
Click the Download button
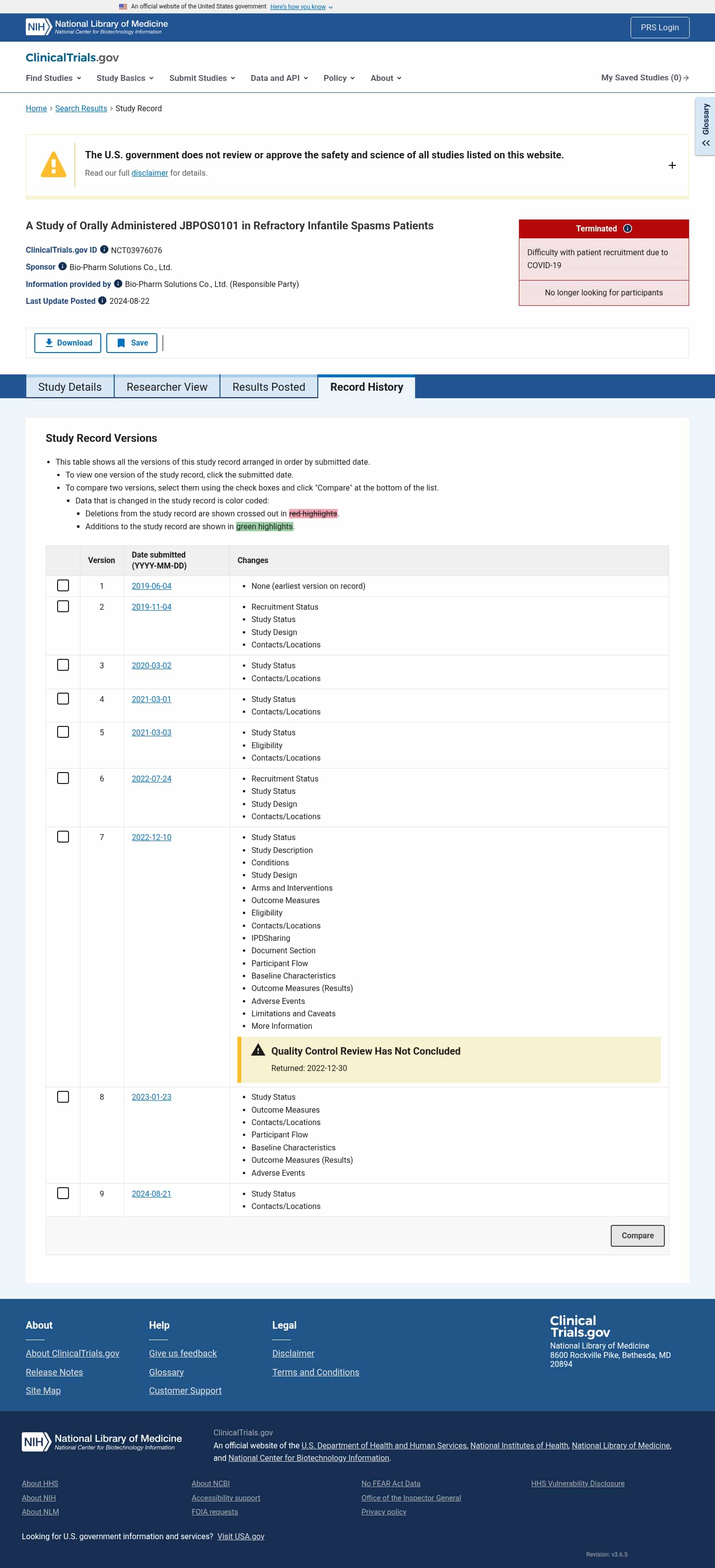68,343
